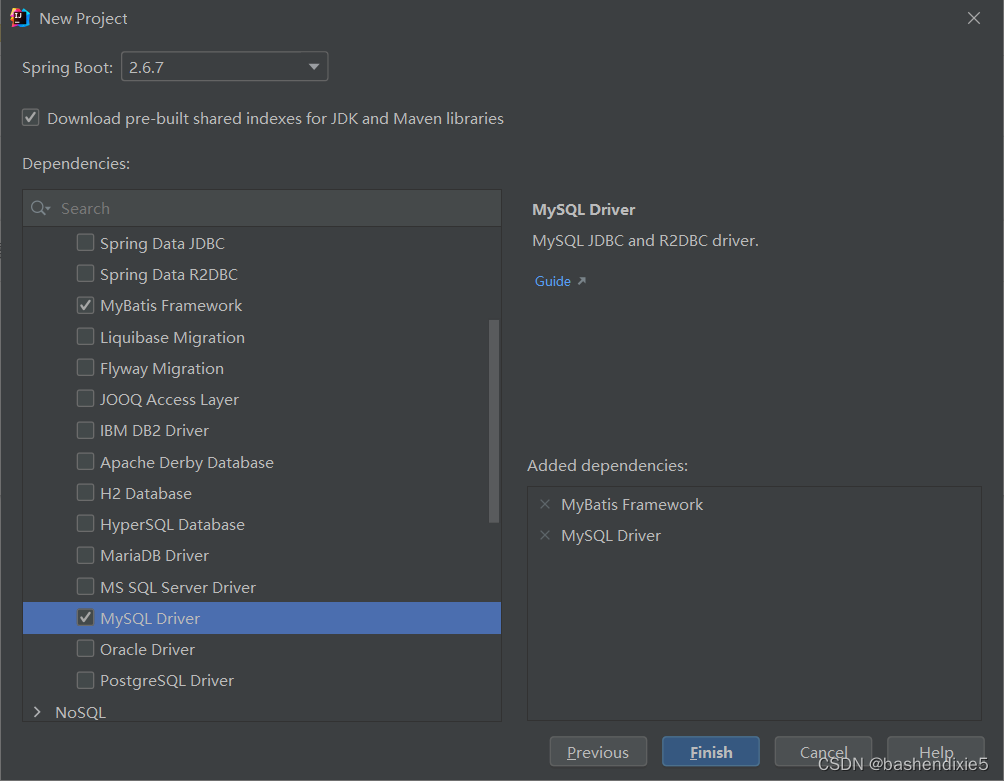This screenshot has width=1004, height=781.
Task: Go back with the Previous button
Action: click(597, 752)
